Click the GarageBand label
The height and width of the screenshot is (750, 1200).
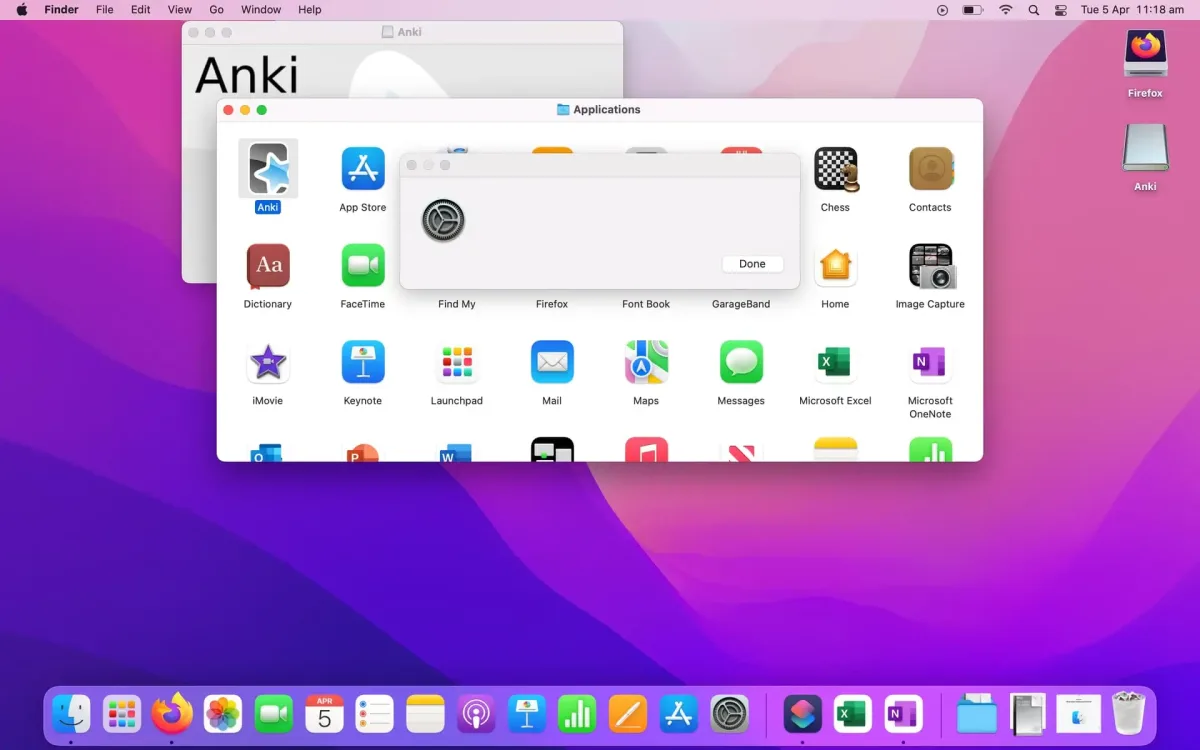pyautogui.click(x=741, y=304)
